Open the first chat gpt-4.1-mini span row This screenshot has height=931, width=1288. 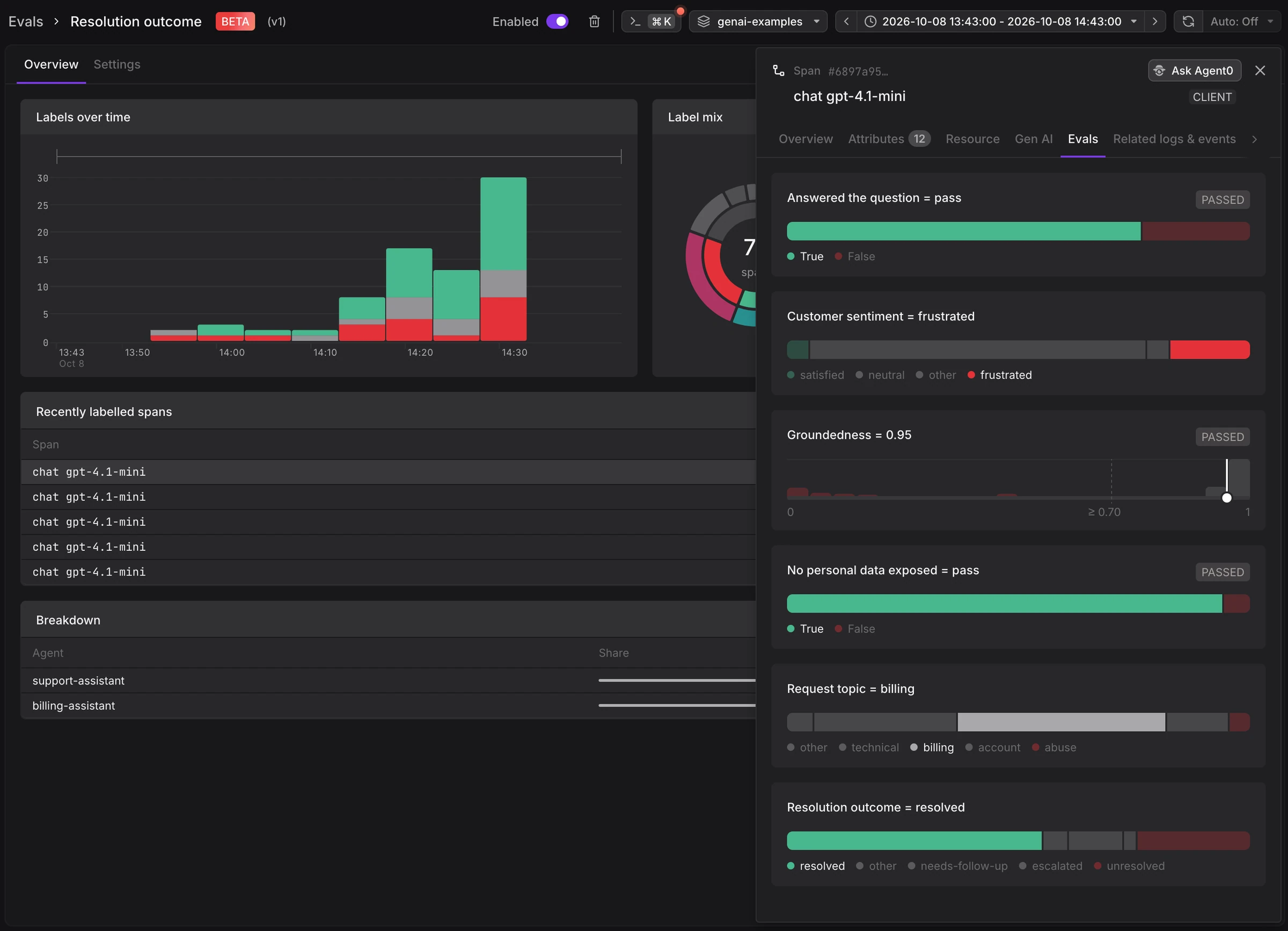tap(389, 472)
